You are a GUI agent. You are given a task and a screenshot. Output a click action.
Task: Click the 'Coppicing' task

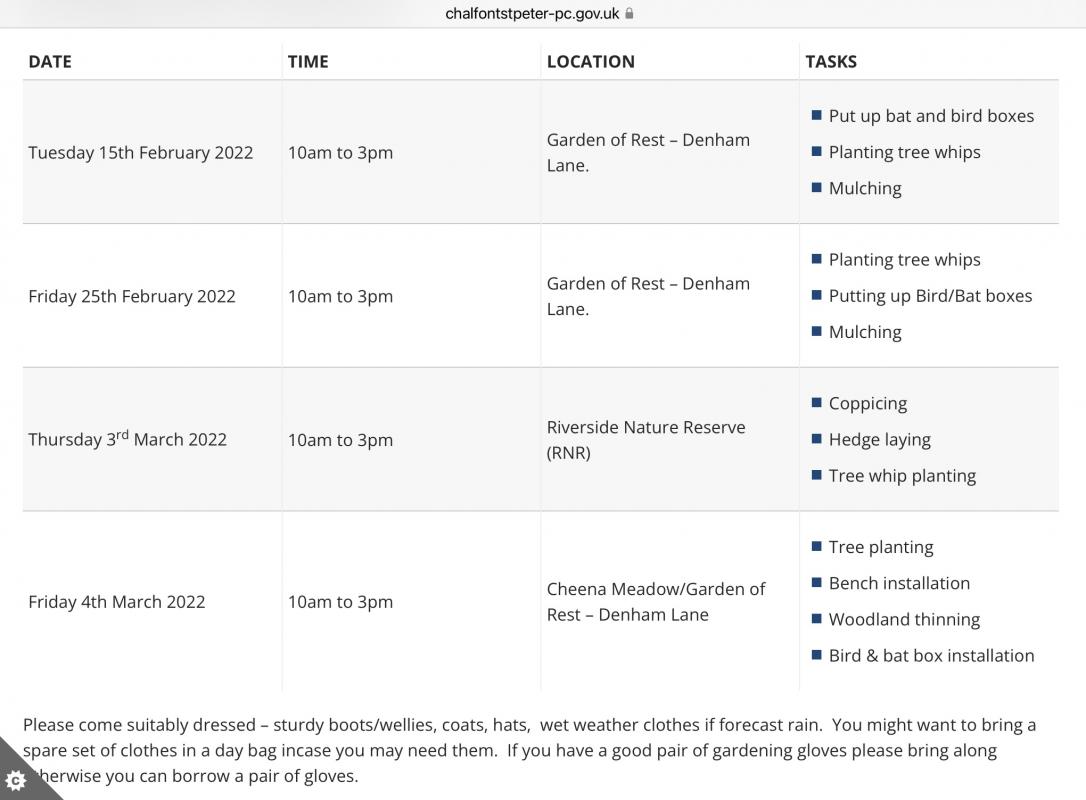click(868, 403)
